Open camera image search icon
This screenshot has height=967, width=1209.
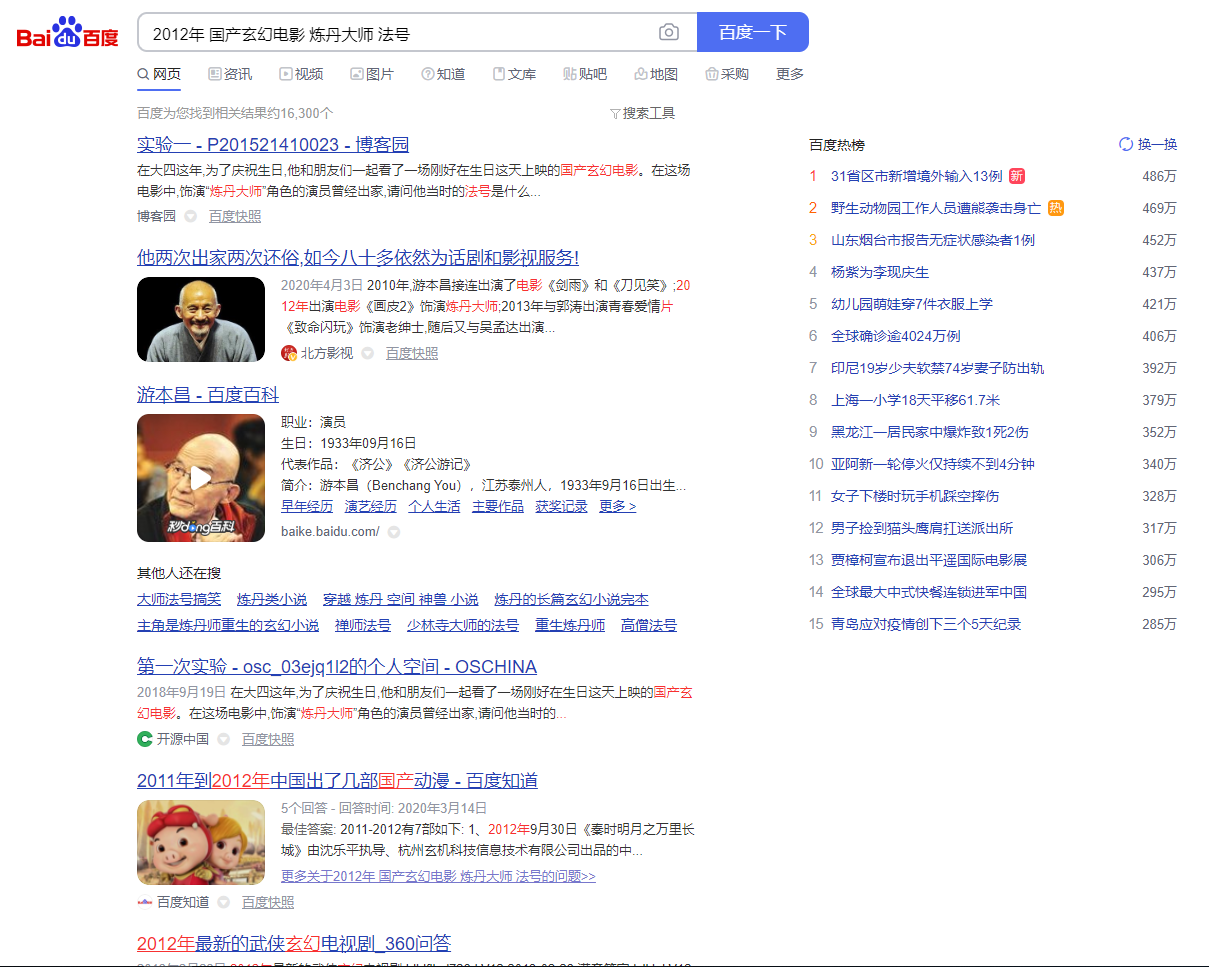point(669,33)
